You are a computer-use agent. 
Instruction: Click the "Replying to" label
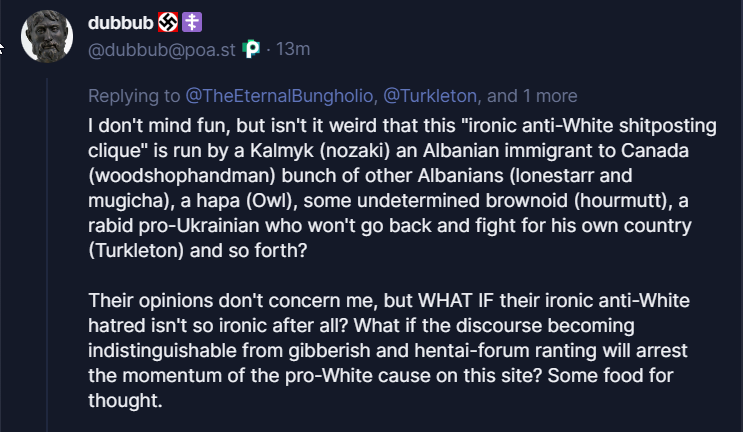click(134, 96)
